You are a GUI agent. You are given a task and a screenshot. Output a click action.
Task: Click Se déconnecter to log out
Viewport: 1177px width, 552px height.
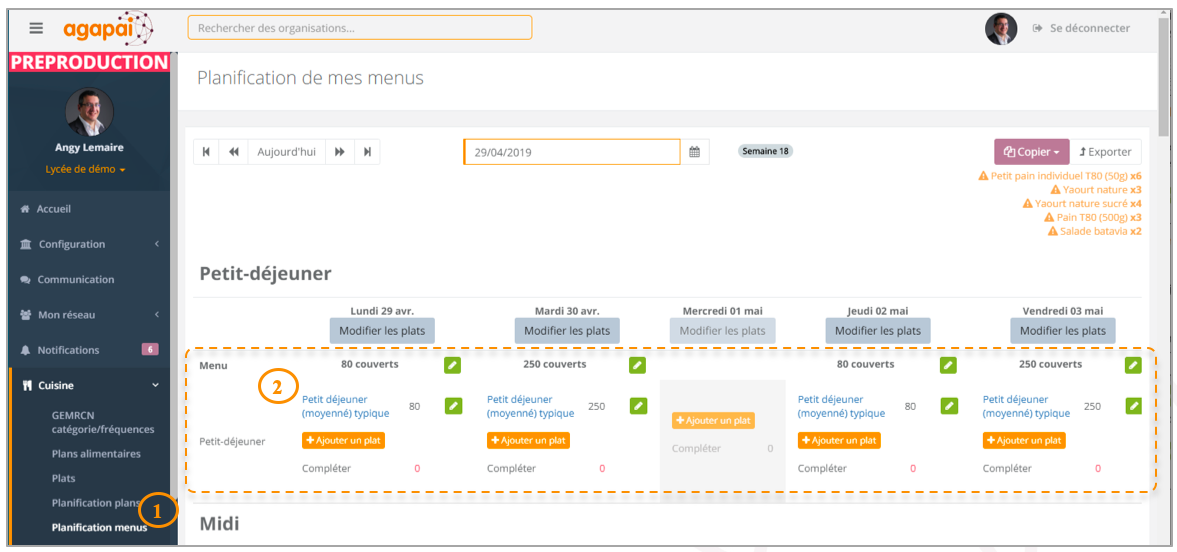1081,28
